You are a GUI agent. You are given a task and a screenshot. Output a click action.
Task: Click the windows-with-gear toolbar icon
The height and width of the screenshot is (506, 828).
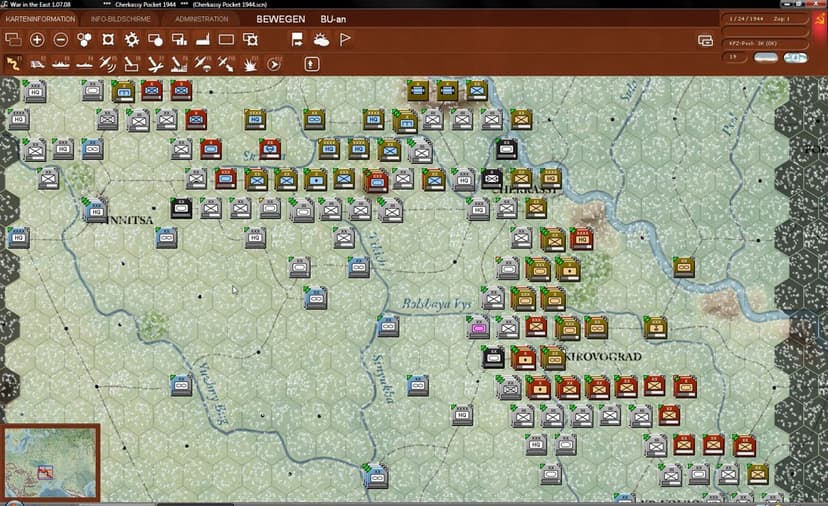click(x=250, y=40)
